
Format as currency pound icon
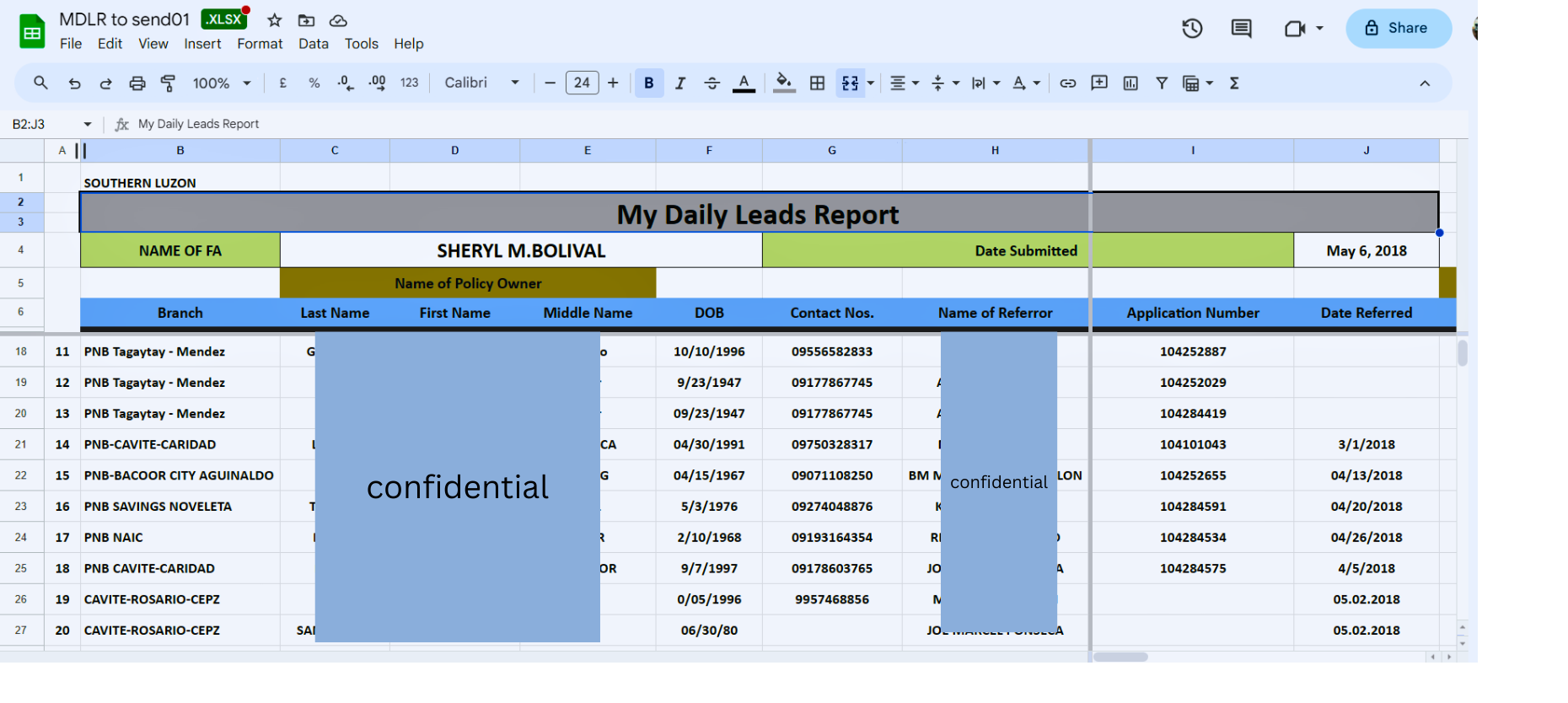pyautogui.click(x=282, y=83)
